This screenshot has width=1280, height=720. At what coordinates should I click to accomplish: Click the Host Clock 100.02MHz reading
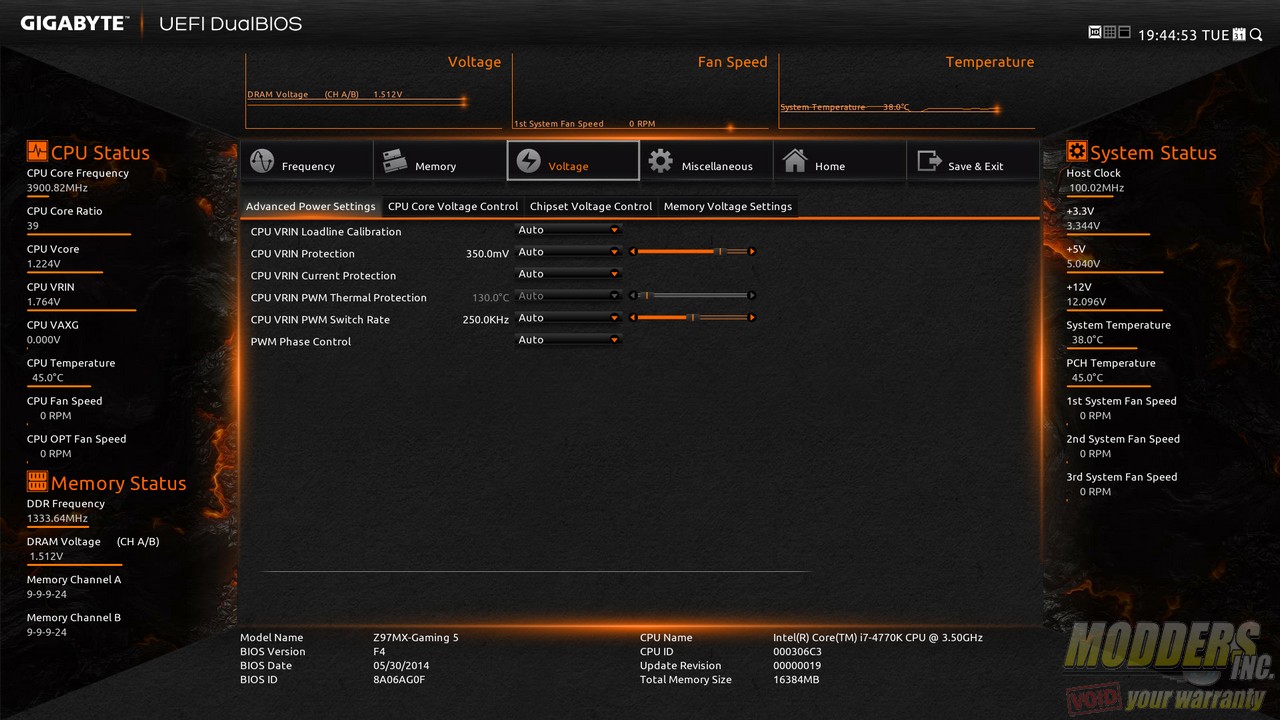[1096, 188]
